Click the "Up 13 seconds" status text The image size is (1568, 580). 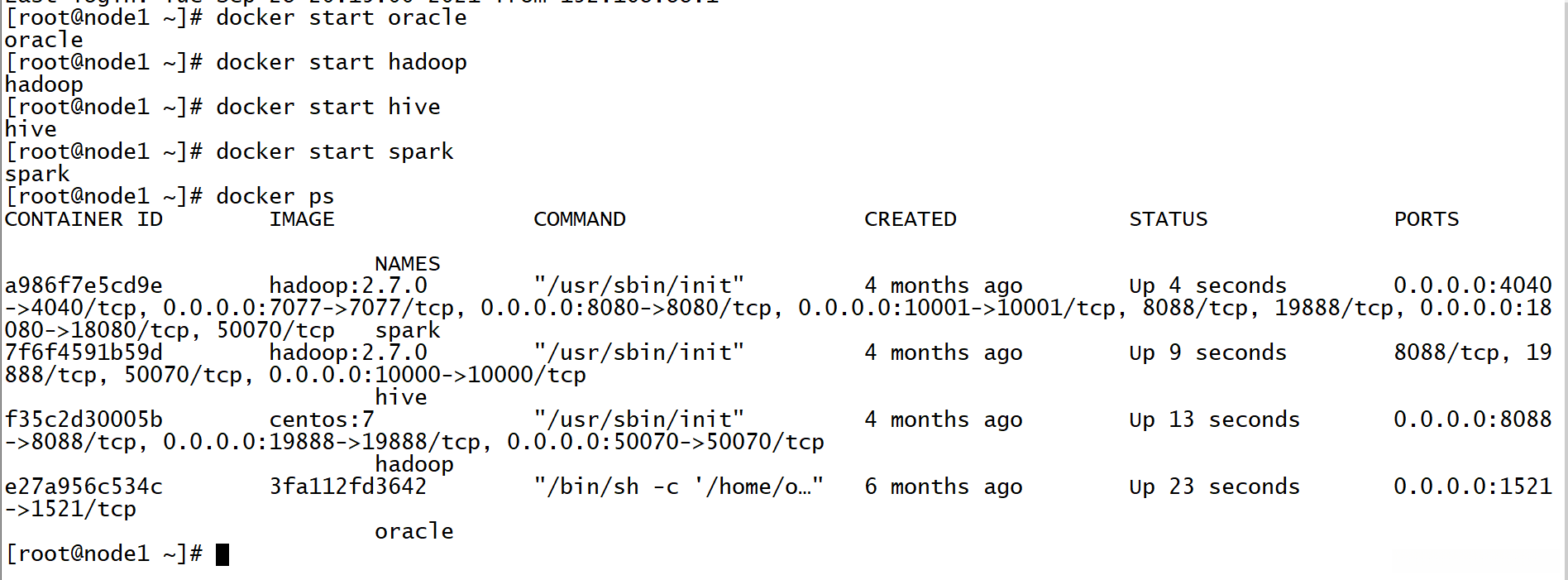[1214, 420]
